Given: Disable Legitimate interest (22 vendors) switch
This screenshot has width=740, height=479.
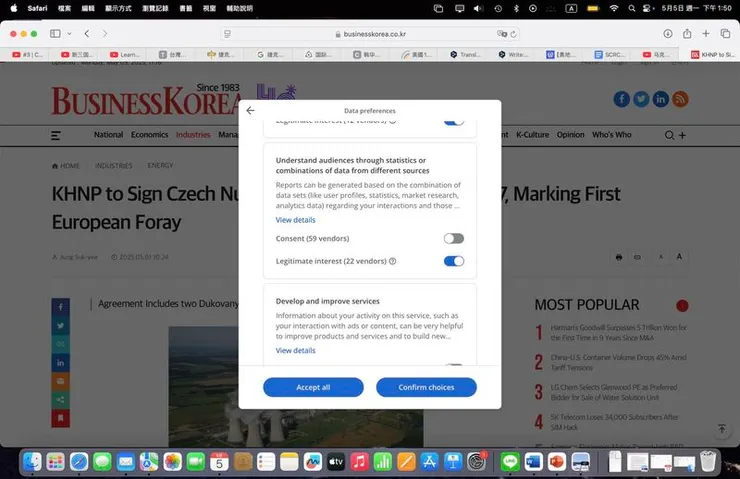Looking at the screenshot, I should point(454,261).
